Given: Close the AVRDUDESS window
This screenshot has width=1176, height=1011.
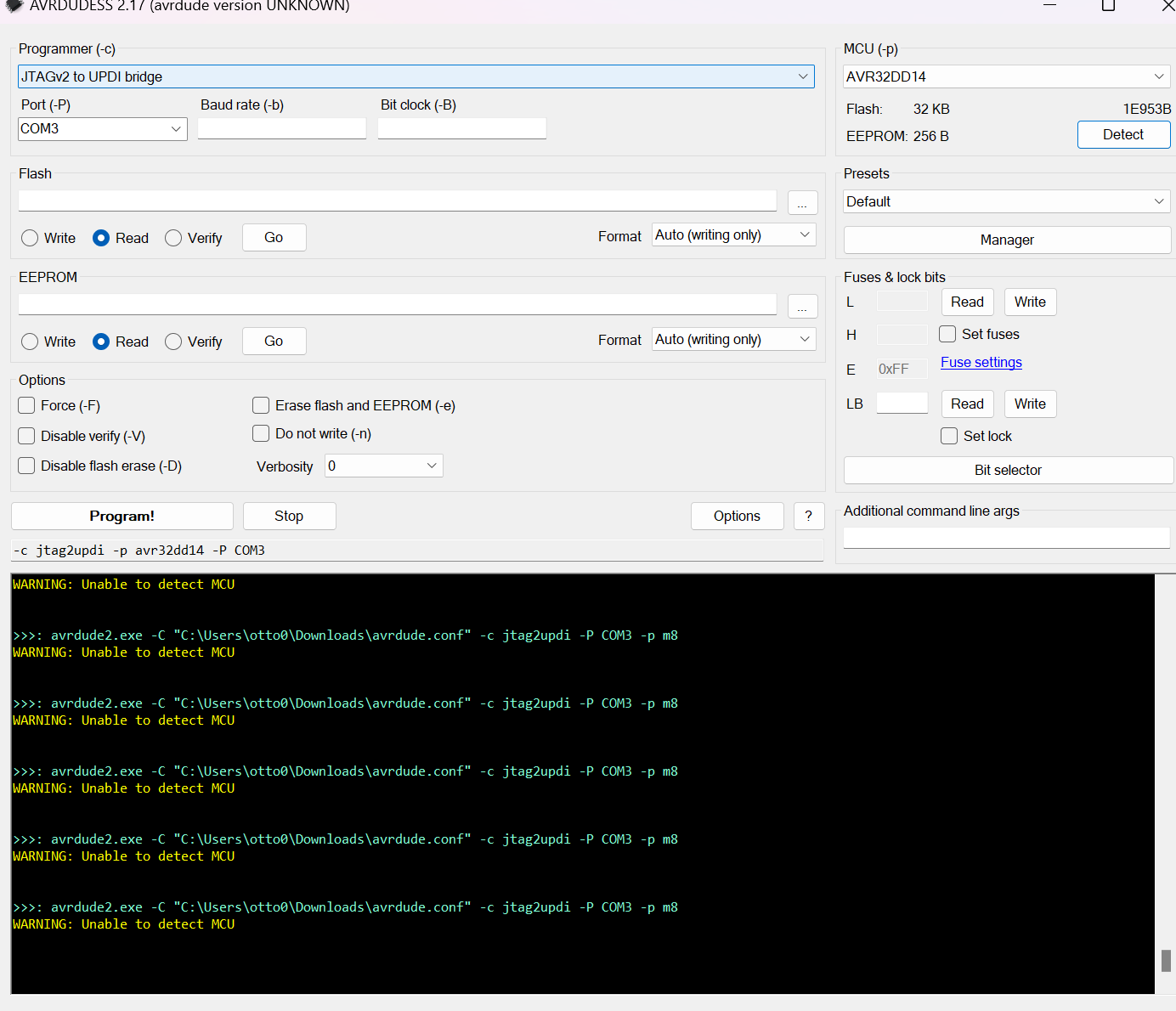Looking at the screenshot, I should click(1168, 5).
